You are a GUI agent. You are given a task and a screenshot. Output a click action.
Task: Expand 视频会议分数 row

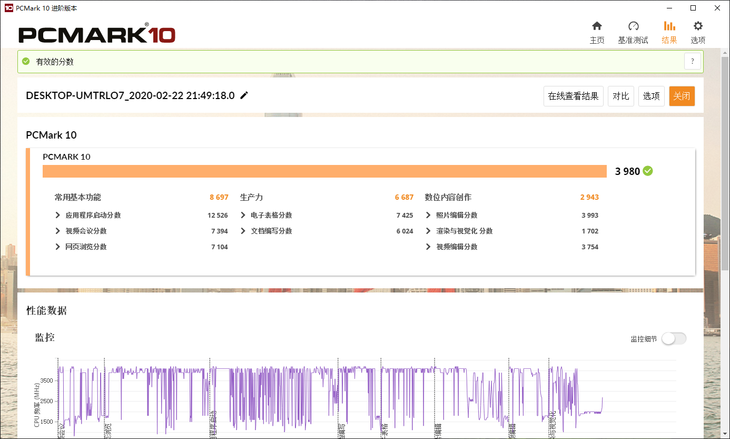[58, 231]
